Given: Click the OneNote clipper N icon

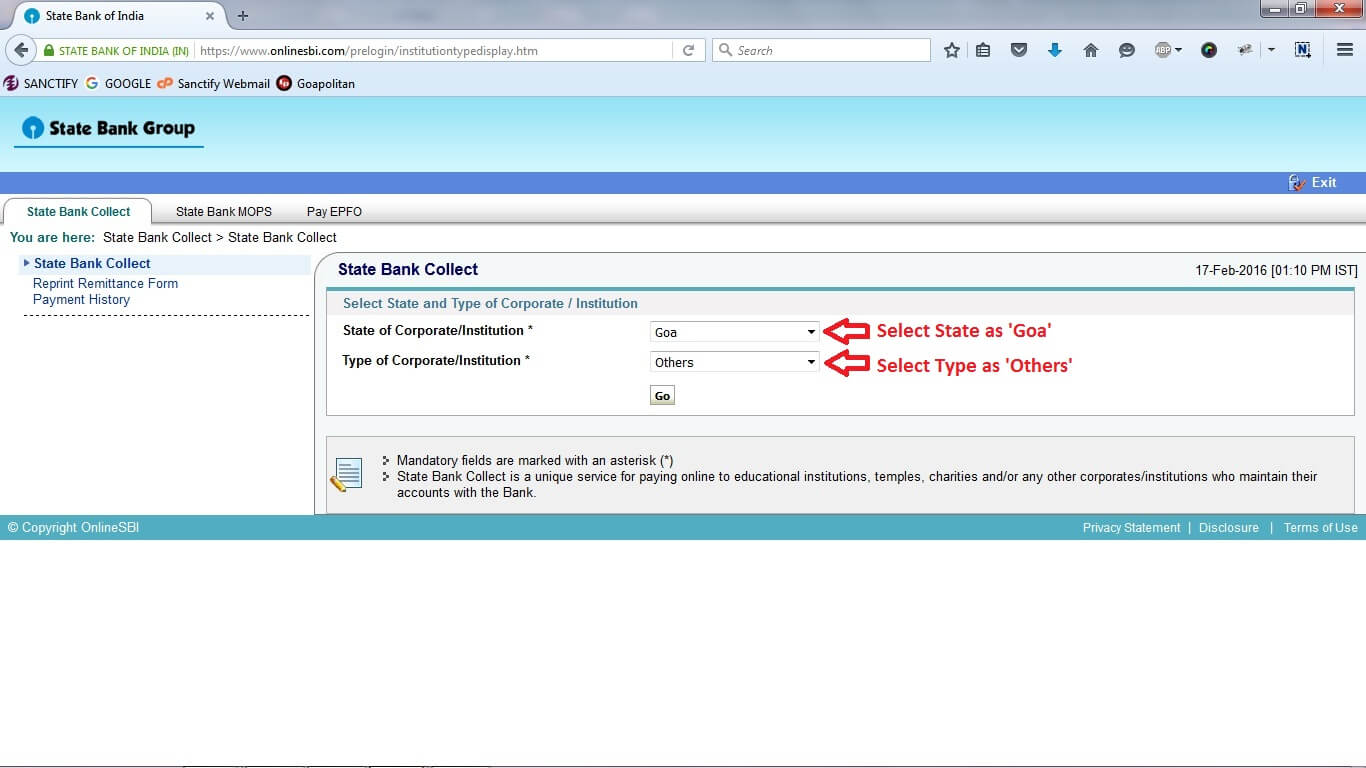Looking at the screenshot, I should (1302, 50).
